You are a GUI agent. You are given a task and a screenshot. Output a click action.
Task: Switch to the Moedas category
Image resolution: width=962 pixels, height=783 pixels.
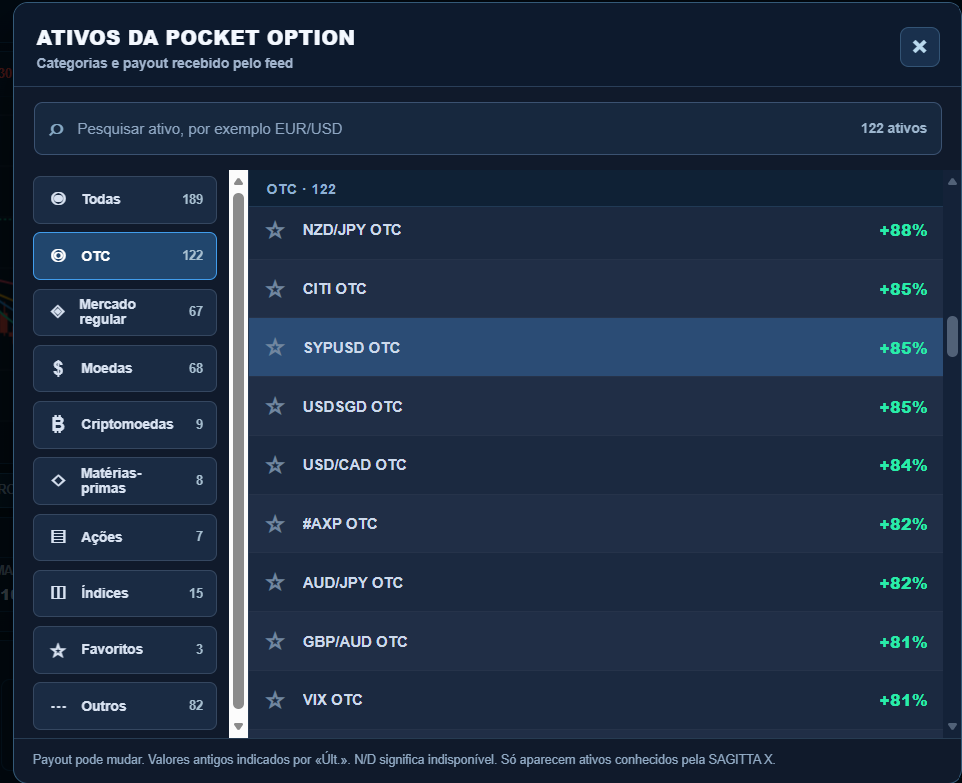(x=125, y=368)
